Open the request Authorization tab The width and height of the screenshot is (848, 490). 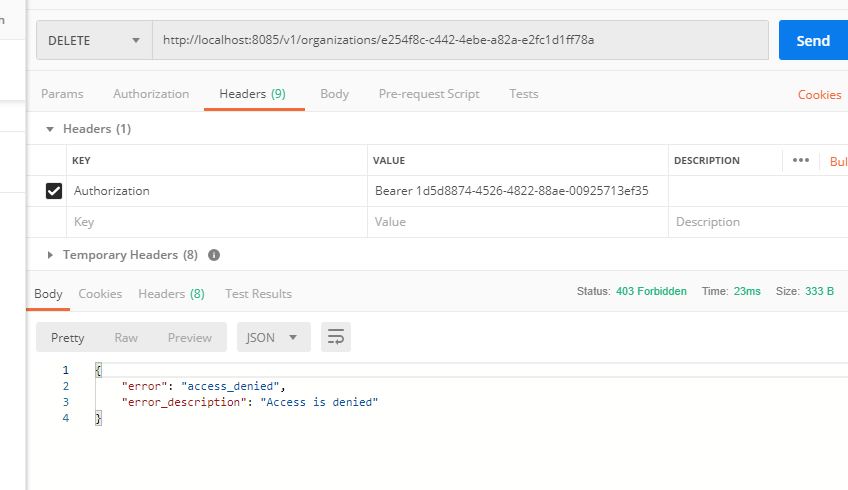click(x=151, y=94)
